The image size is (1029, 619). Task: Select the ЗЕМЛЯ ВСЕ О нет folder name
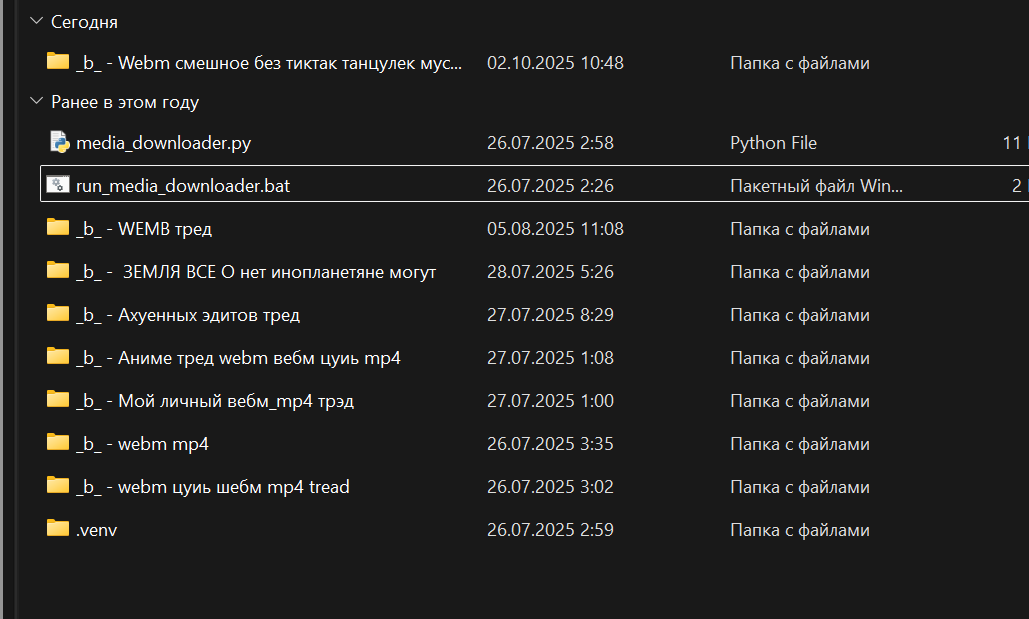(256, 272)
